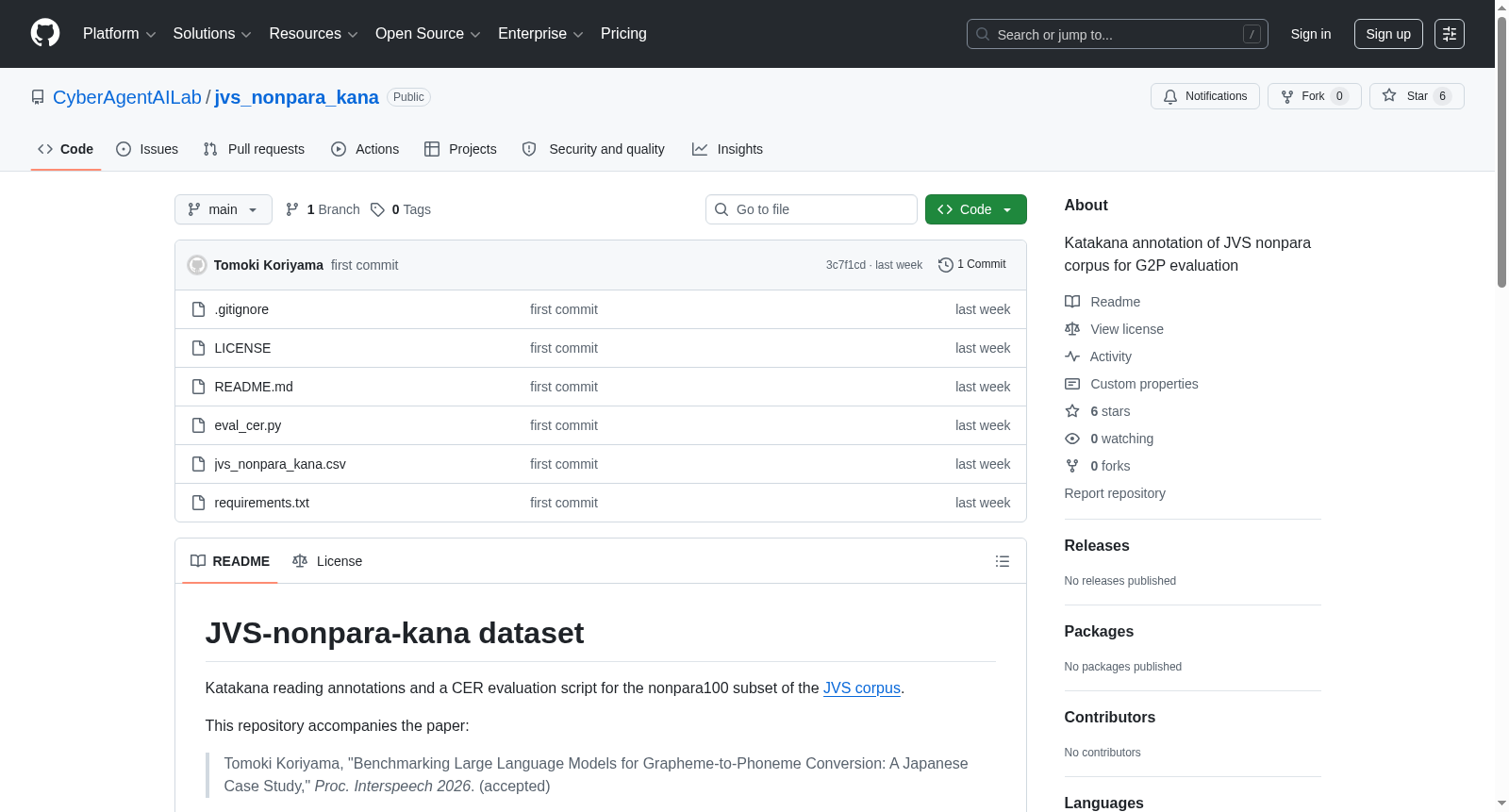The width and height of the screenshot is (1509, 812).
Task: Click the jvs_nonpara_kana.csv file icon
Action: 198,464
